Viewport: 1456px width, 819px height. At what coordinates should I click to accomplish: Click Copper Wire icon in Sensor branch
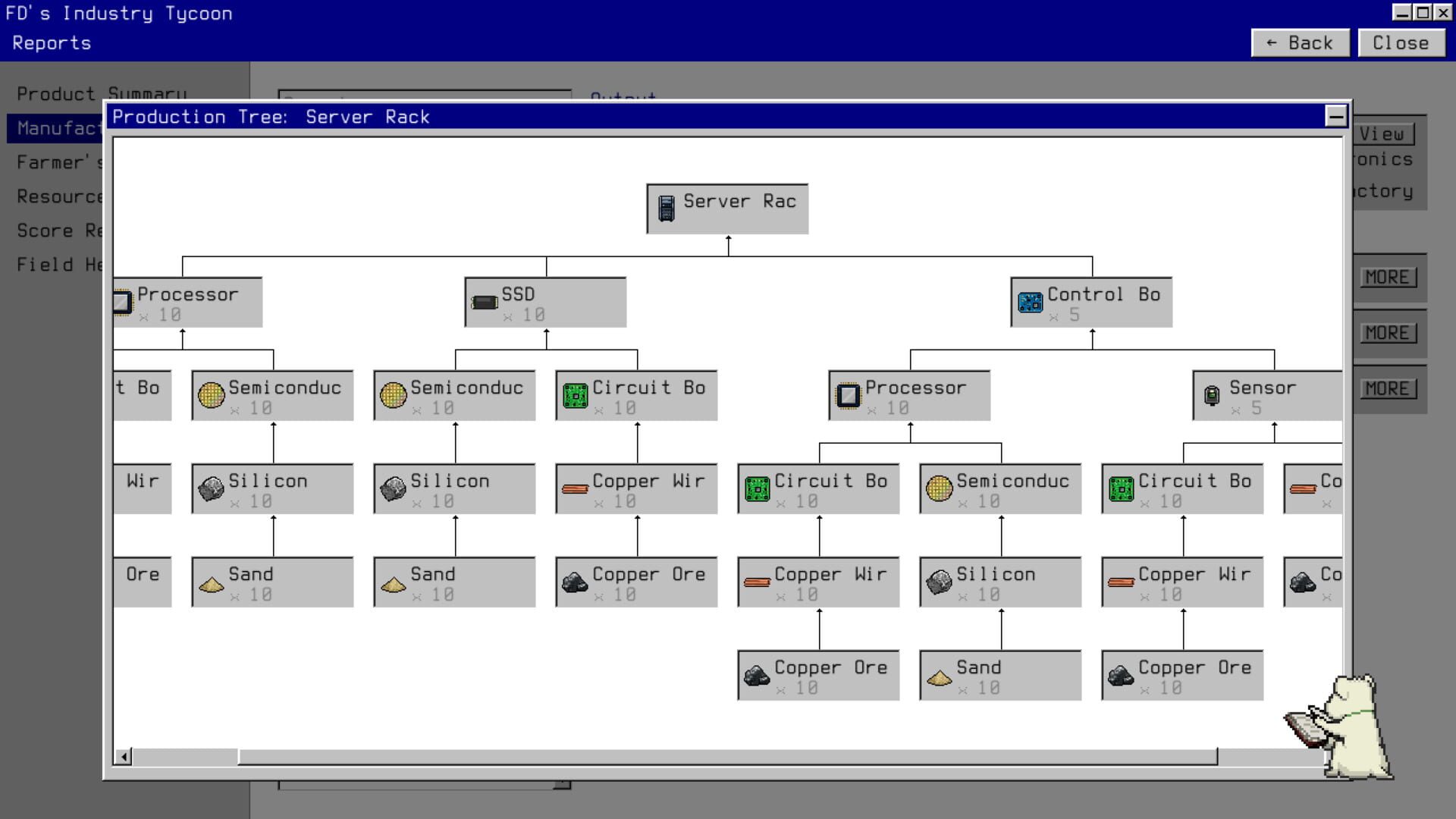(x=1121, y=582)
